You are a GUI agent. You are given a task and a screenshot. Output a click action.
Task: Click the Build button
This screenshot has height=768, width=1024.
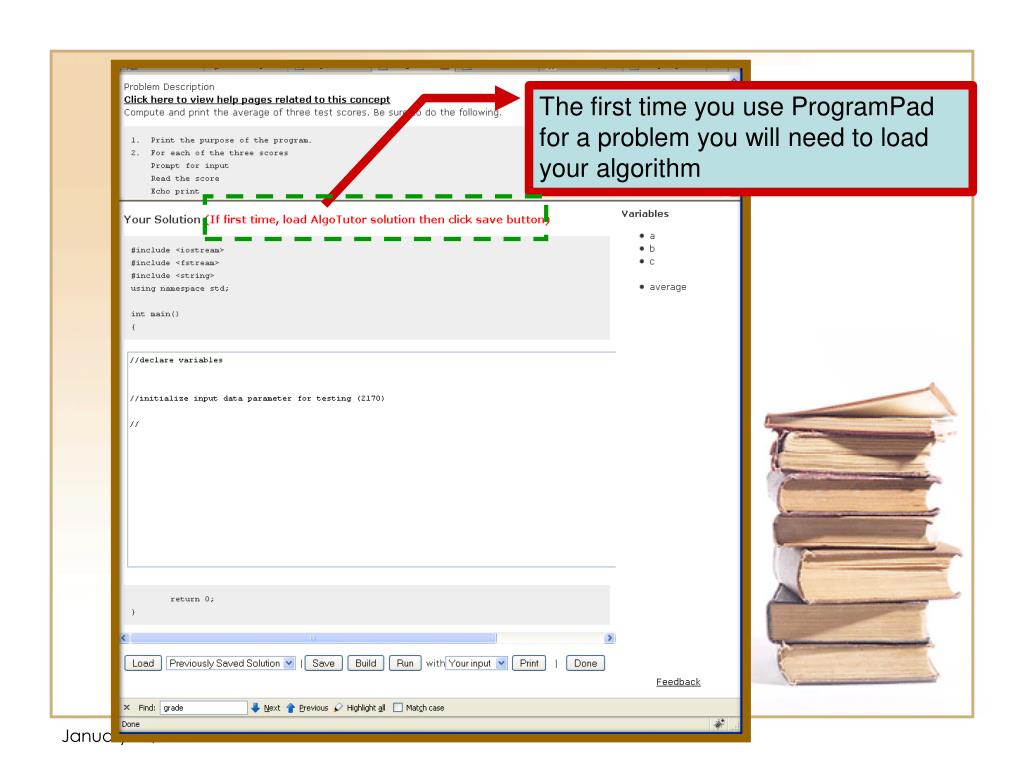pyautogui.click(x=366, y=663)
